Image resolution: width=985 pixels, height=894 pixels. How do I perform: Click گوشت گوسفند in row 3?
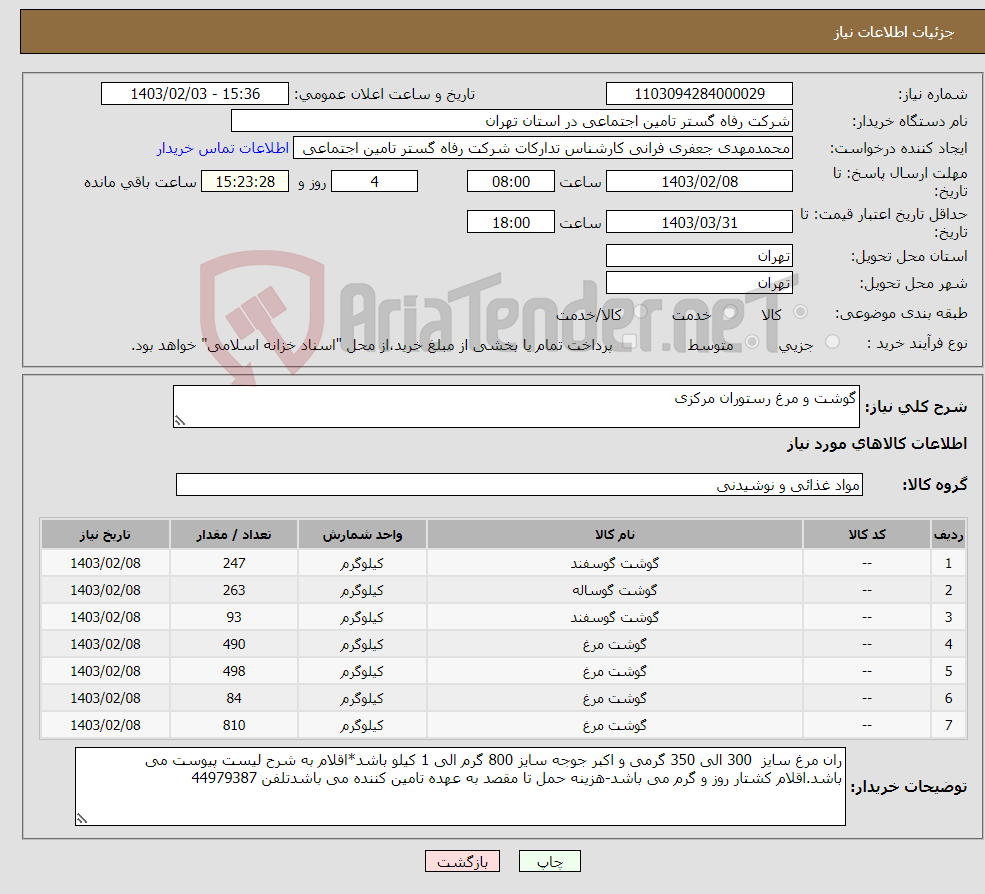click(x=615, y=618)
